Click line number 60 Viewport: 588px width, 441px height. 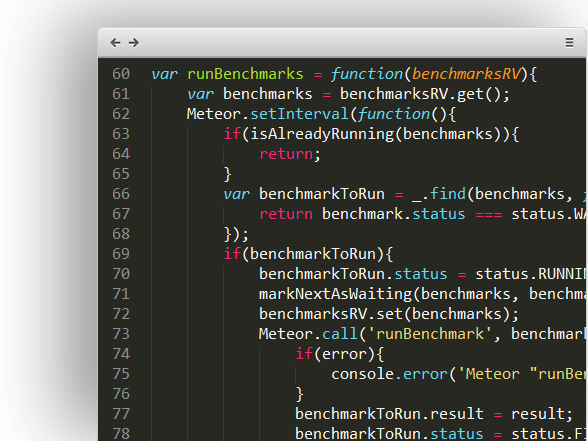click(121, 74)
